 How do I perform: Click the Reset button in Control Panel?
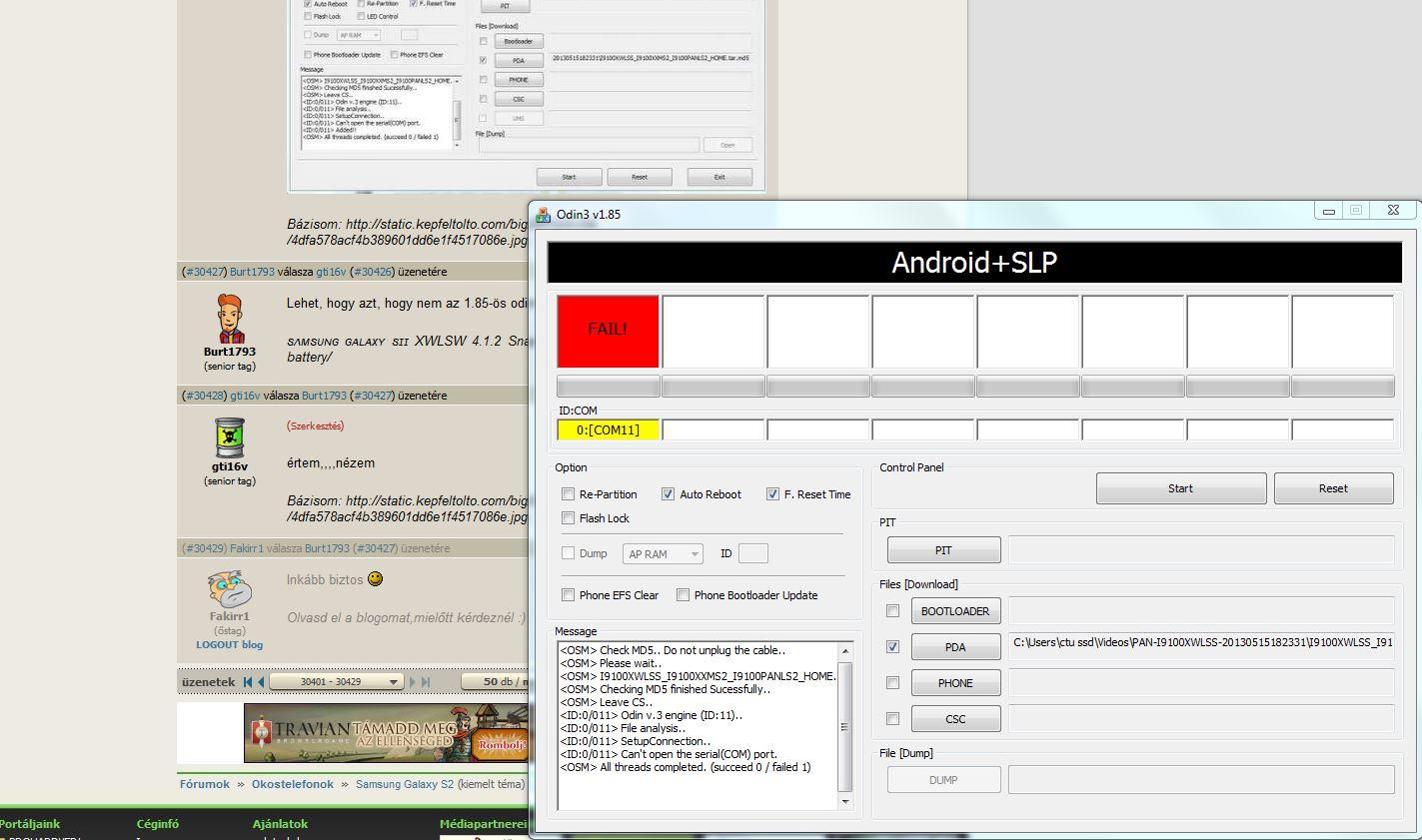coord(1333,488)
